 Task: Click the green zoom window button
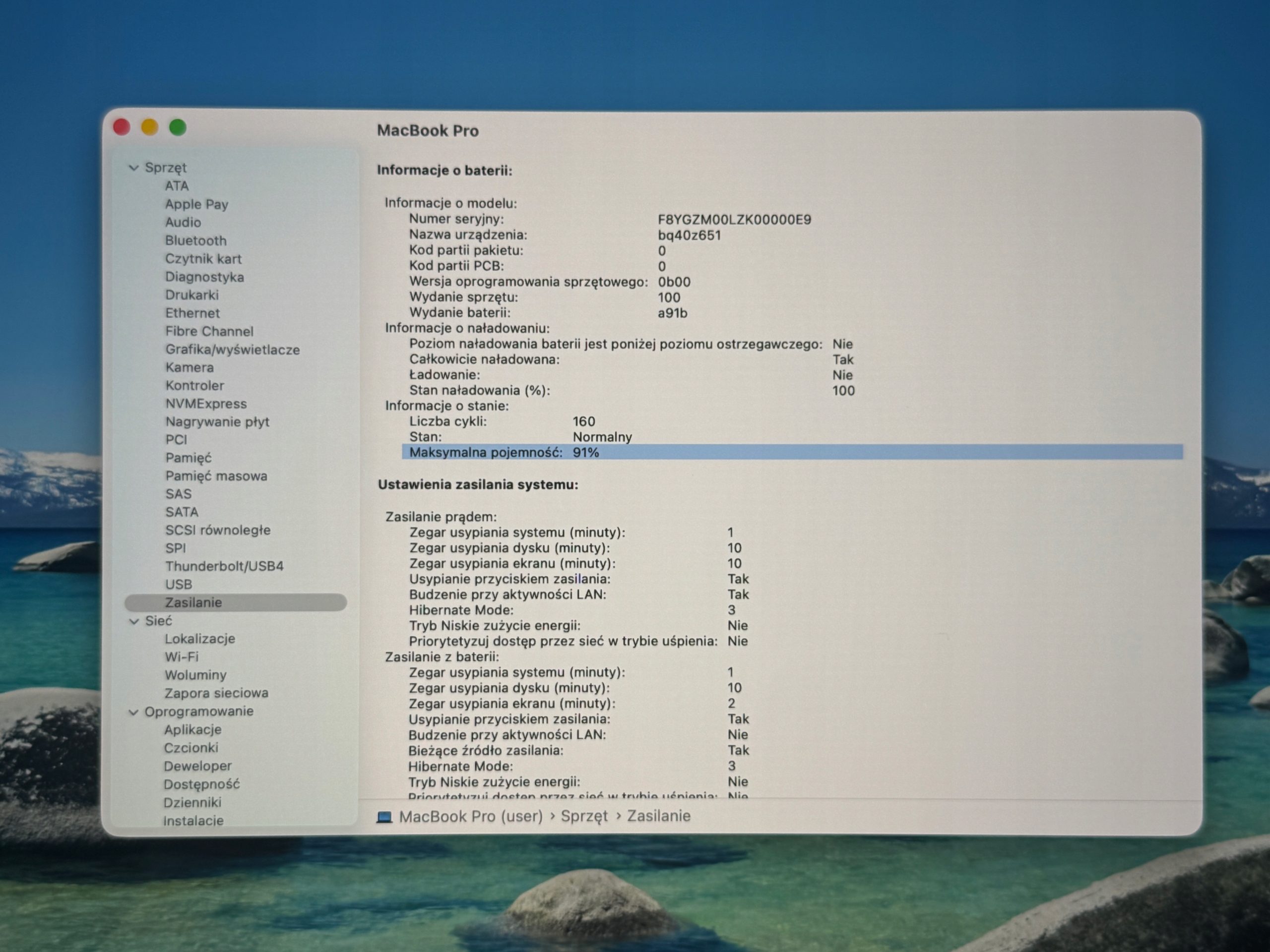coord(178,127)
